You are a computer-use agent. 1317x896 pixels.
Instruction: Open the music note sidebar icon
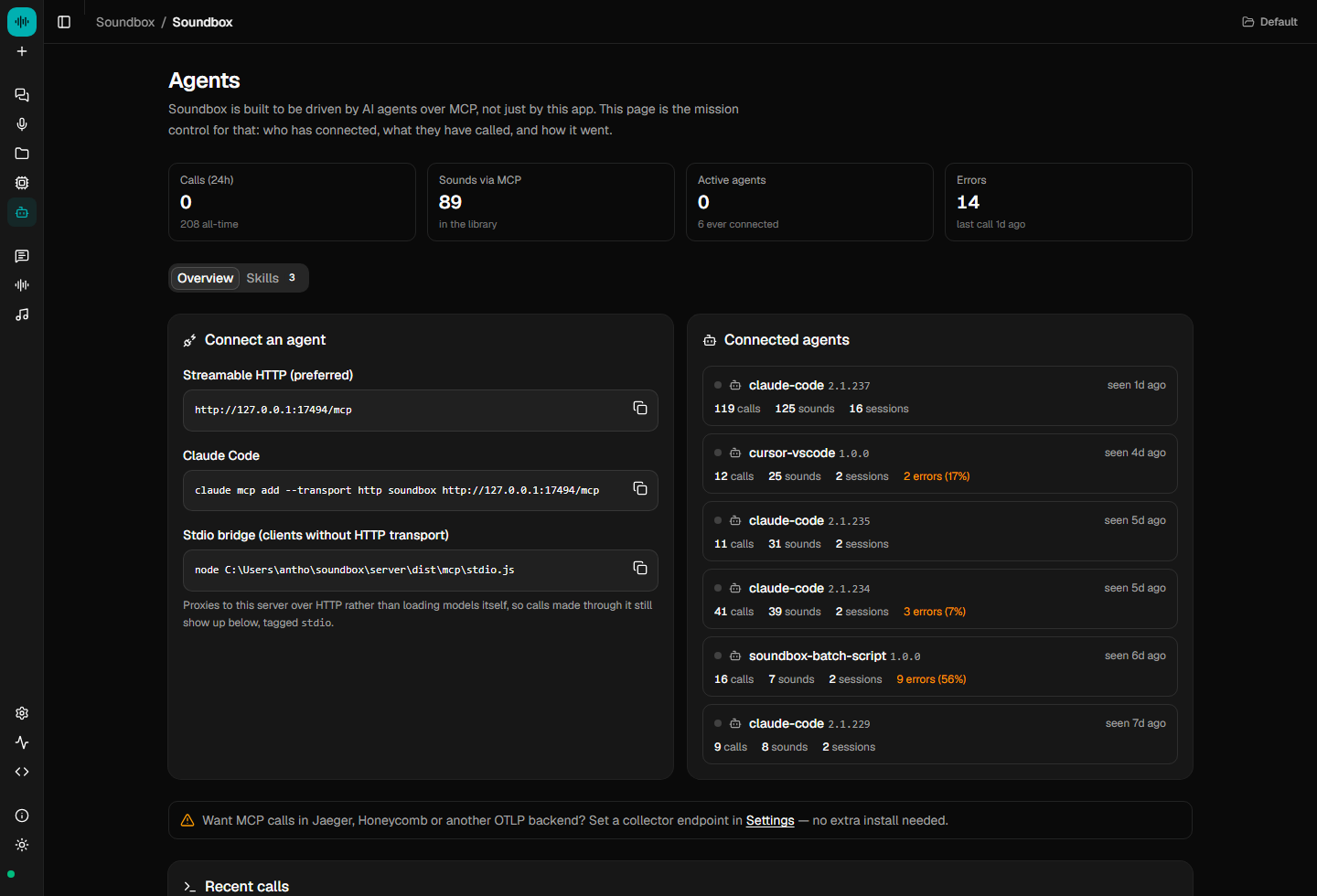coord(22,315)
